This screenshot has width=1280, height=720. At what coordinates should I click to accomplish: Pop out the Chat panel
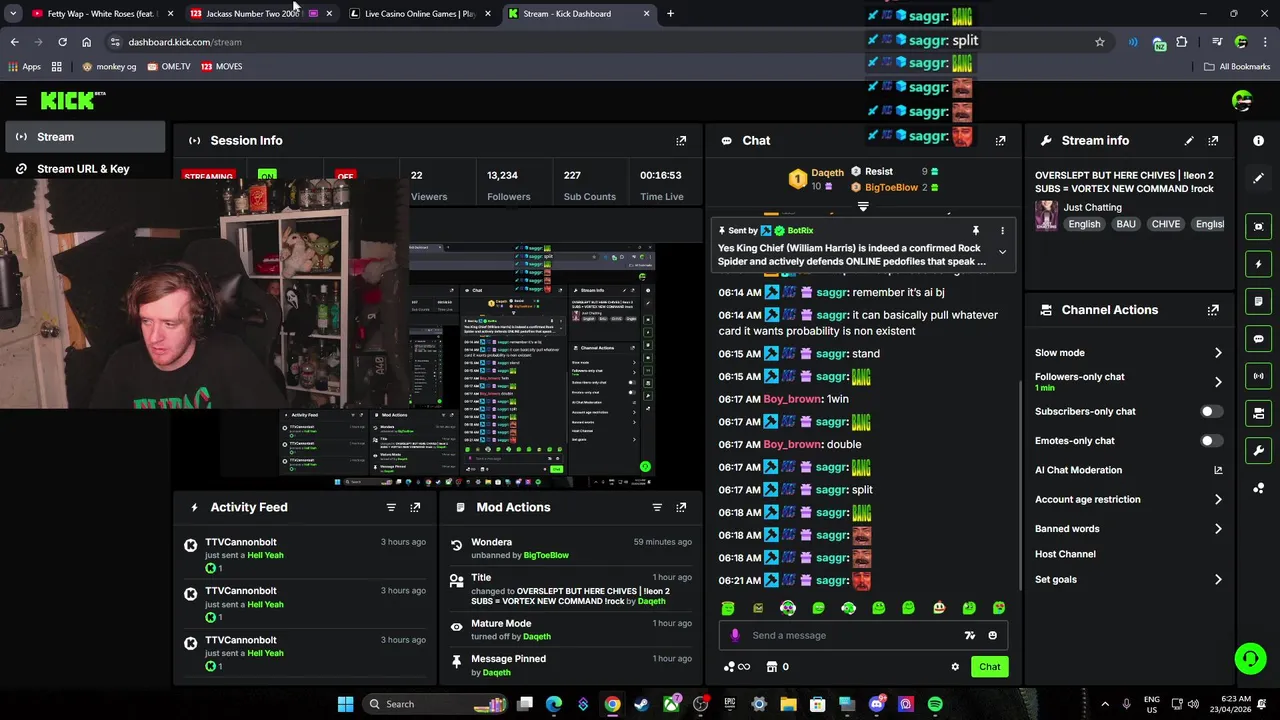coord(1000,141)
